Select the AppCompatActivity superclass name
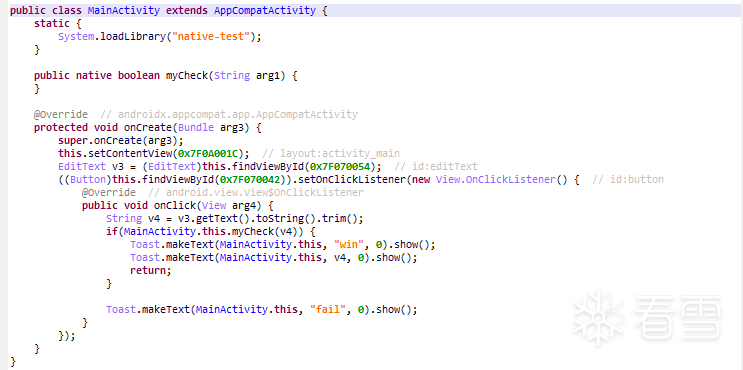743x370 pixels. click(265, 10)
